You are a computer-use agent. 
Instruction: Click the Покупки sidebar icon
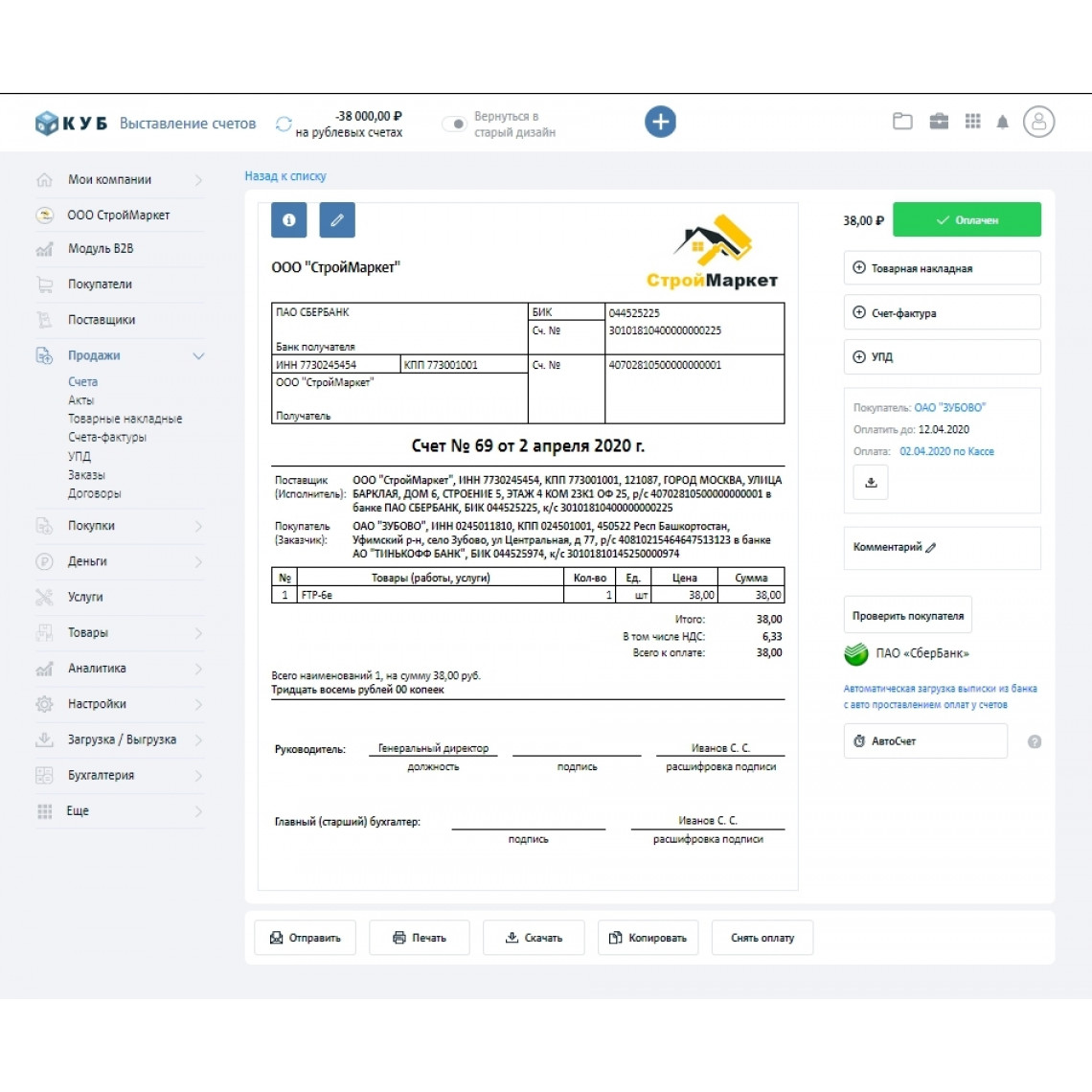(x=45, y=526)
